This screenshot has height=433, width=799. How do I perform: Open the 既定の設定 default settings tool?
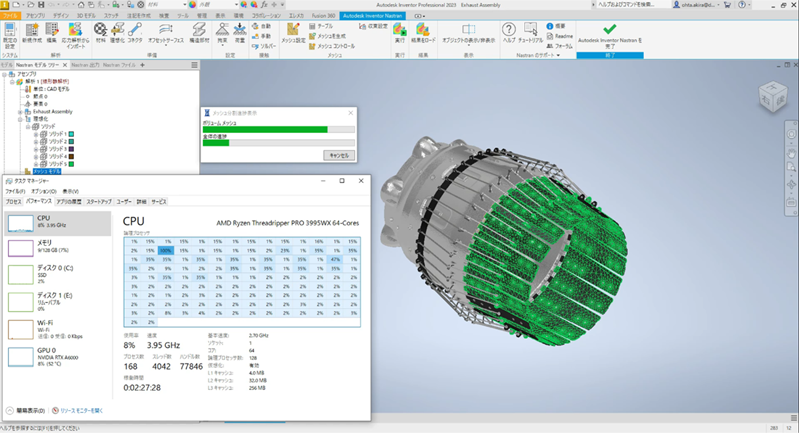pyautogui.click(x=10, y=34)
